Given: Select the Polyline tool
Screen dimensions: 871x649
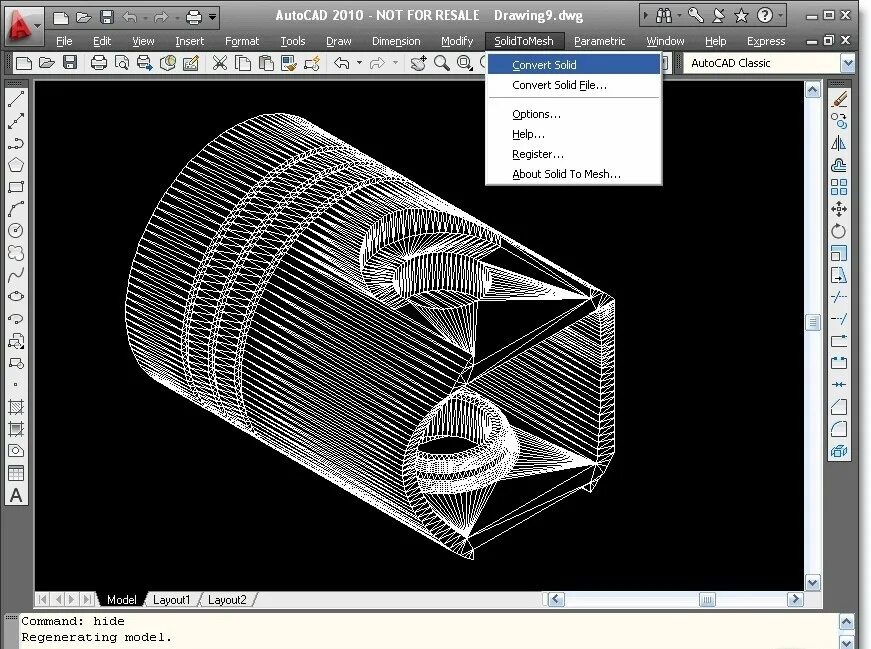Looking at the screenshot, I should click(16, 143).
